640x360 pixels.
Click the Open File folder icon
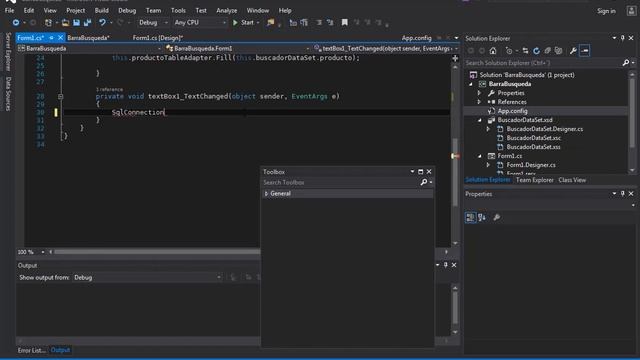[65, 23]
